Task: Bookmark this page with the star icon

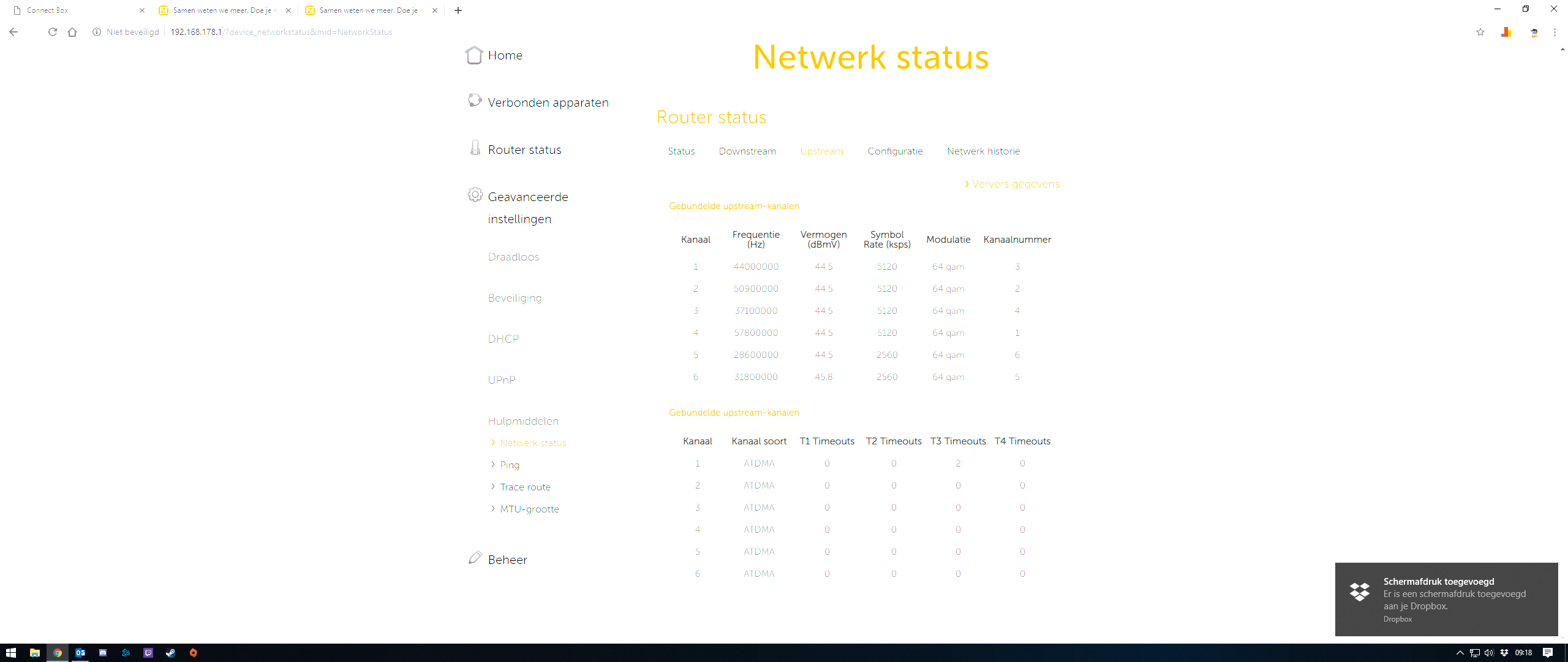Action: (x=1480, y=32)
